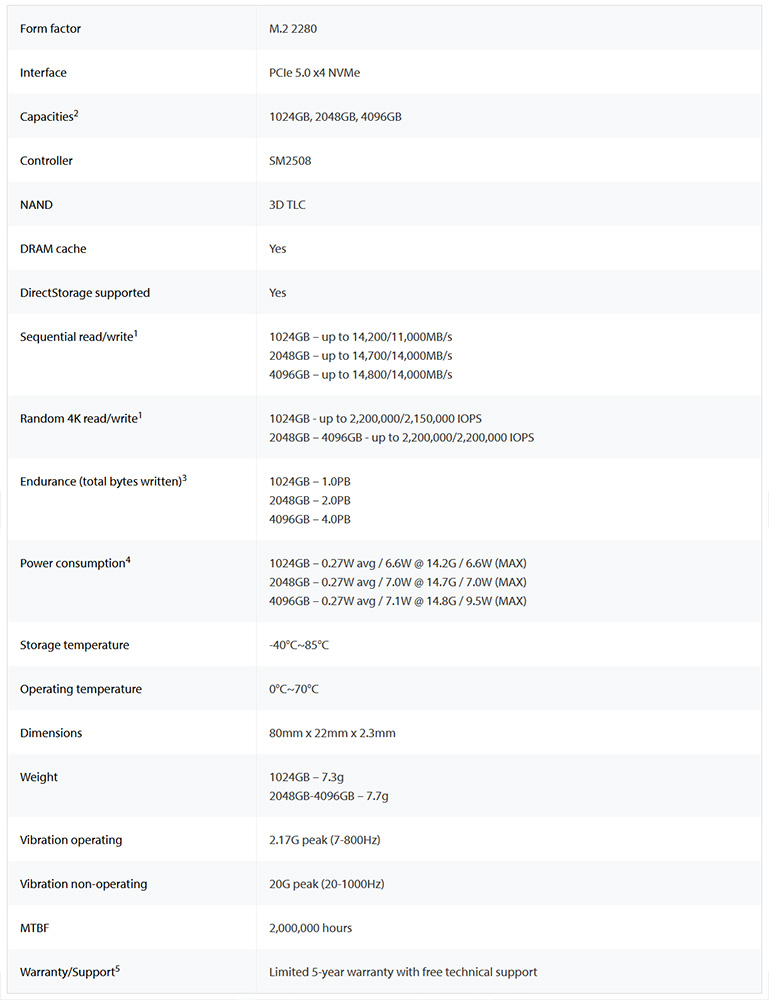Viewport: 769px width, 1000px height.
Task: Click Yes value for DirectStorage supported
Action: coord(278,293)
